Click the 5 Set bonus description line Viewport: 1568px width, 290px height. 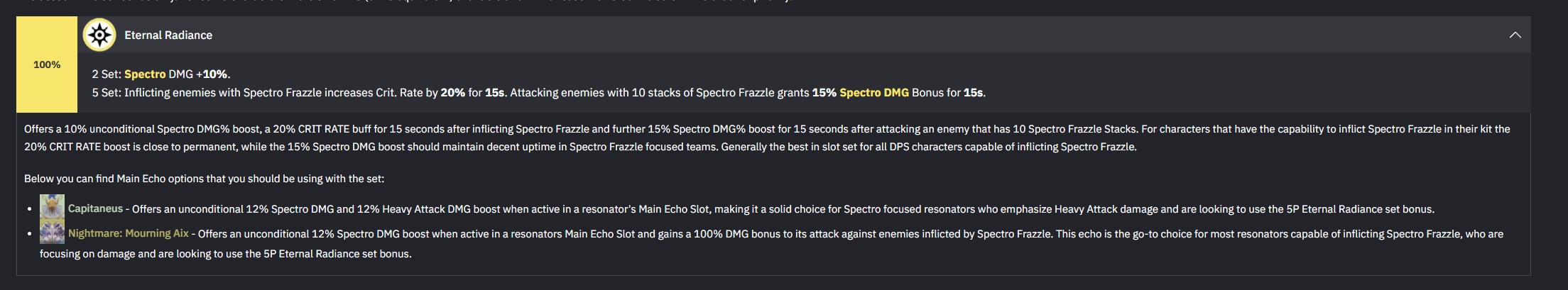pyautogui.click(x=538, y=93)
